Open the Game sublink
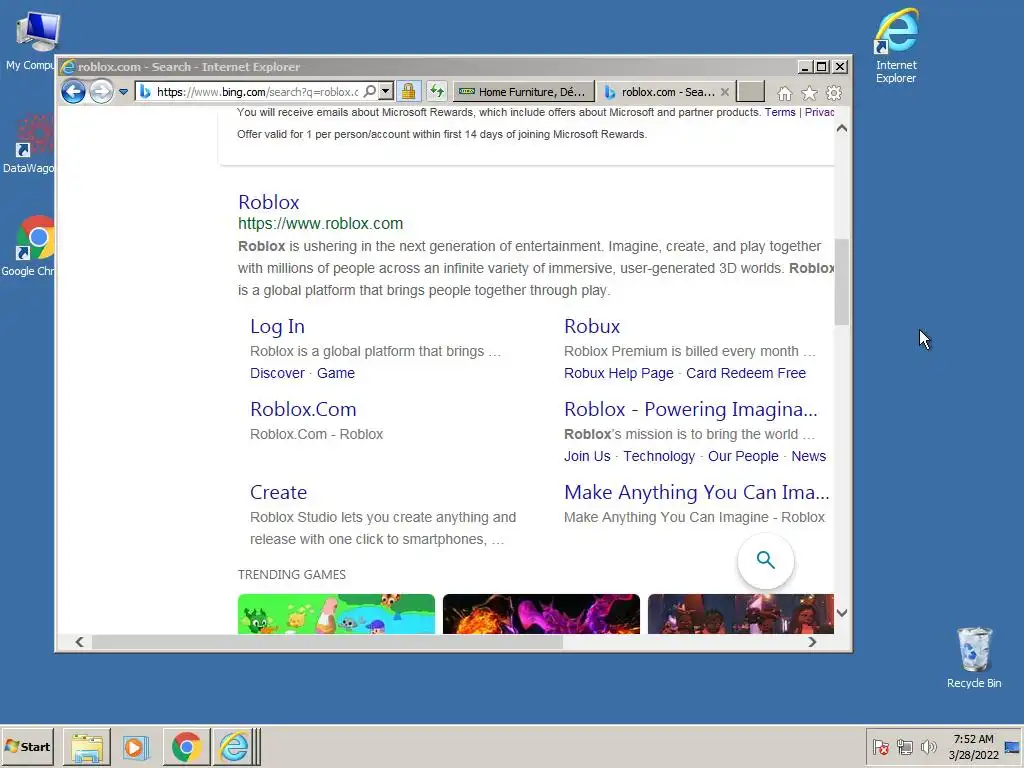The height and width of the screenshot is (768, 1024). tap(336, 373)
